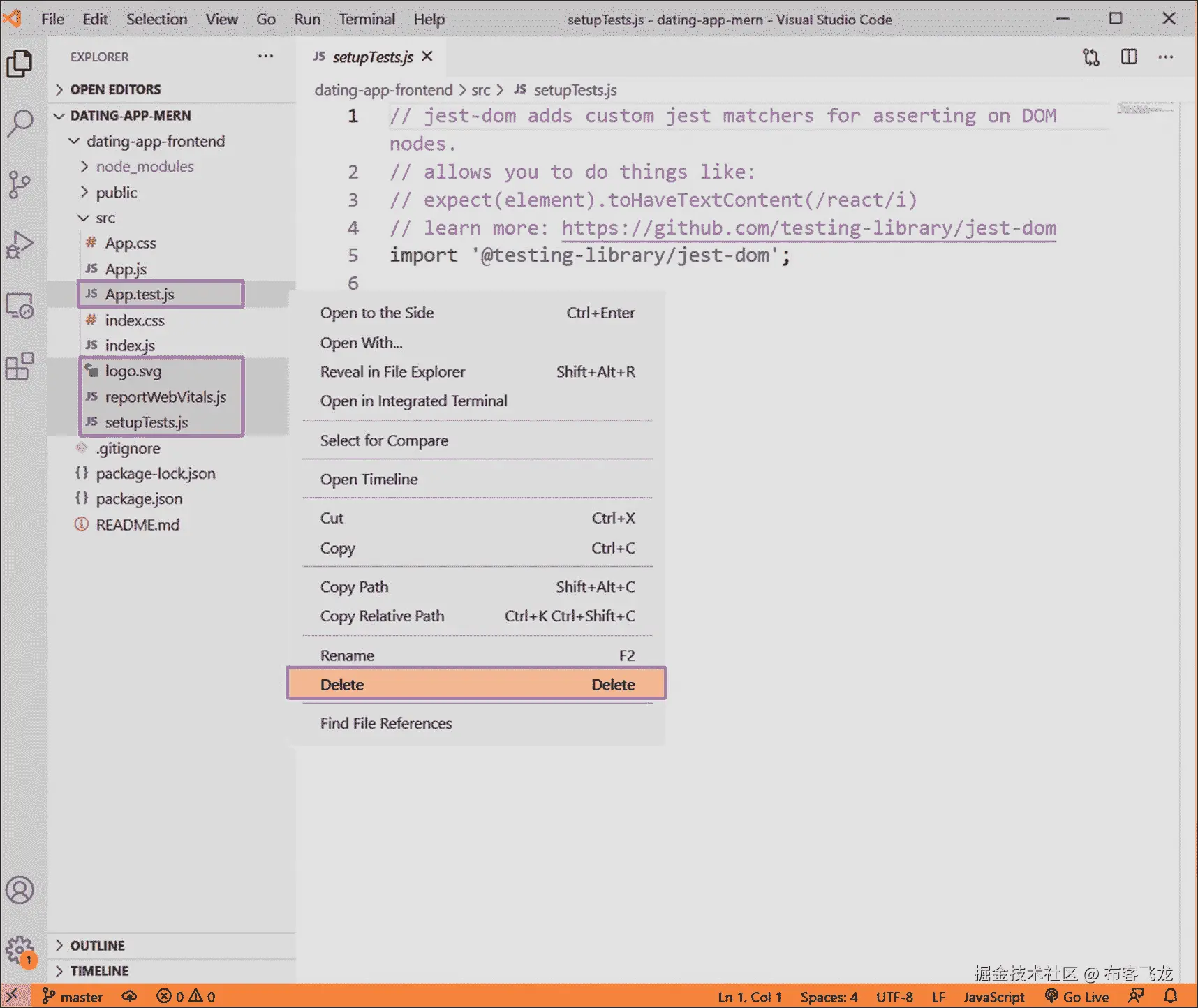Viewport: 1198px width, 1008px height.
Task: Open the File menu
Action: tap(52, 19)
